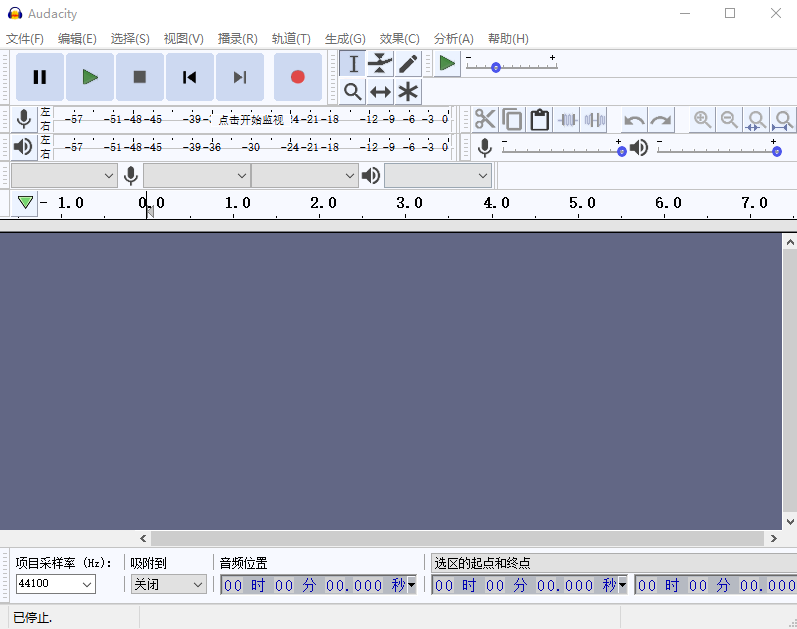Screen dimensions: 797x629
Task: Open the 文件(F) menu
Action: point(25,38)
